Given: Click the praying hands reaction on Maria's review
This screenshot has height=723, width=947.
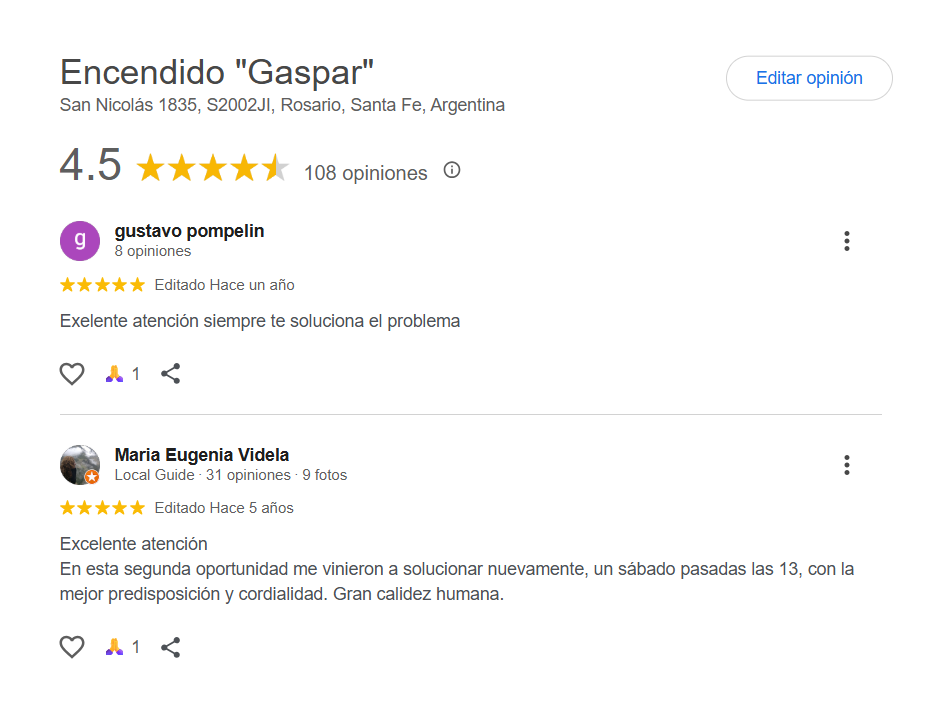Looking at the screenshot, I should 115,647.
